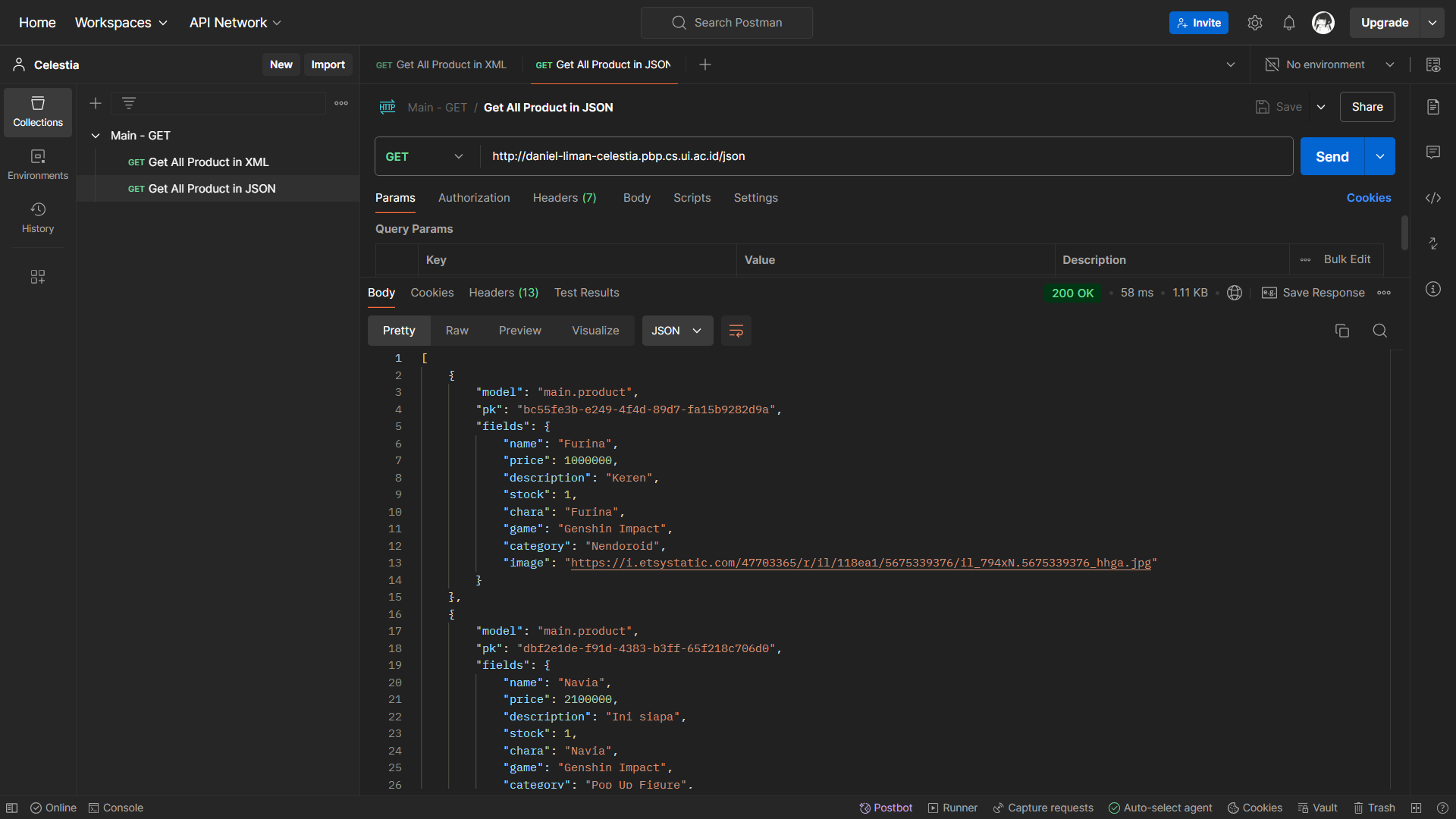Open the notifications bell
Screen dimensions: 1456x819
click(1288, 23)
